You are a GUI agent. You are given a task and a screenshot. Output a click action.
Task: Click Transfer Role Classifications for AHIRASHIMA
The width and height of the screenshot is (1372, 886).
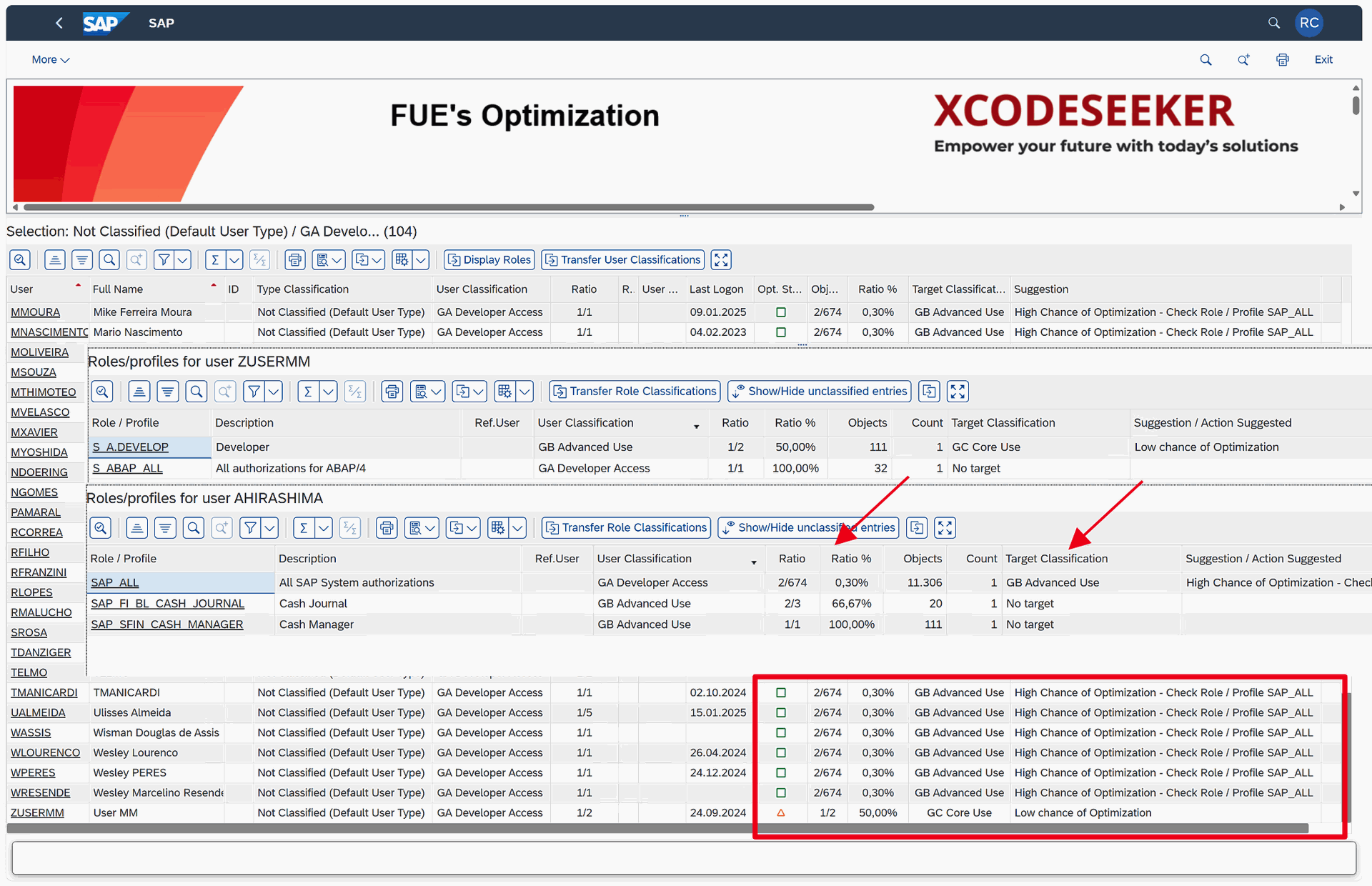coord(626,528)
